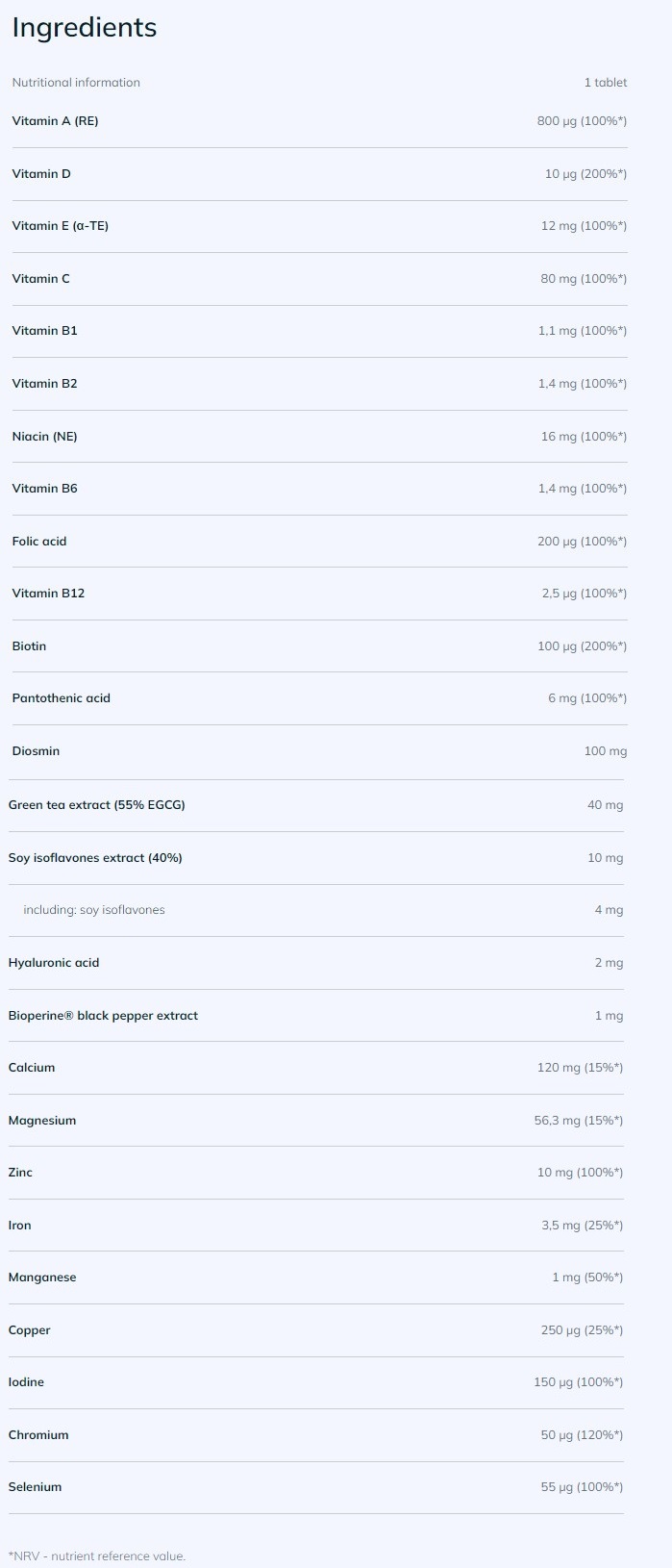Click the Niacin (NE) label
Viewport: 672px width, 1568px height.
(x=44, y=437)
